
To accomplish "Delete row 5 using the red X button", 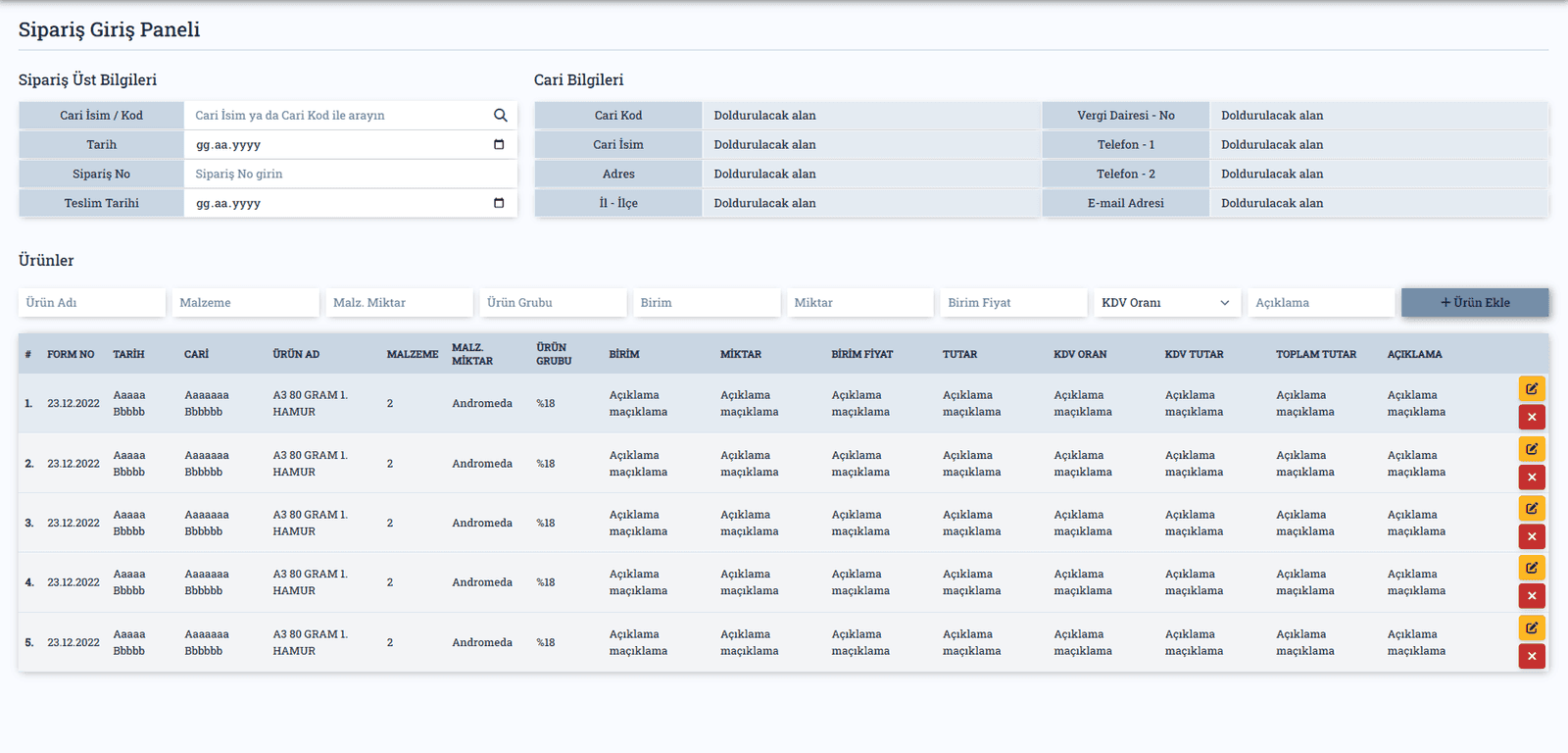I will coord(1532,656).
